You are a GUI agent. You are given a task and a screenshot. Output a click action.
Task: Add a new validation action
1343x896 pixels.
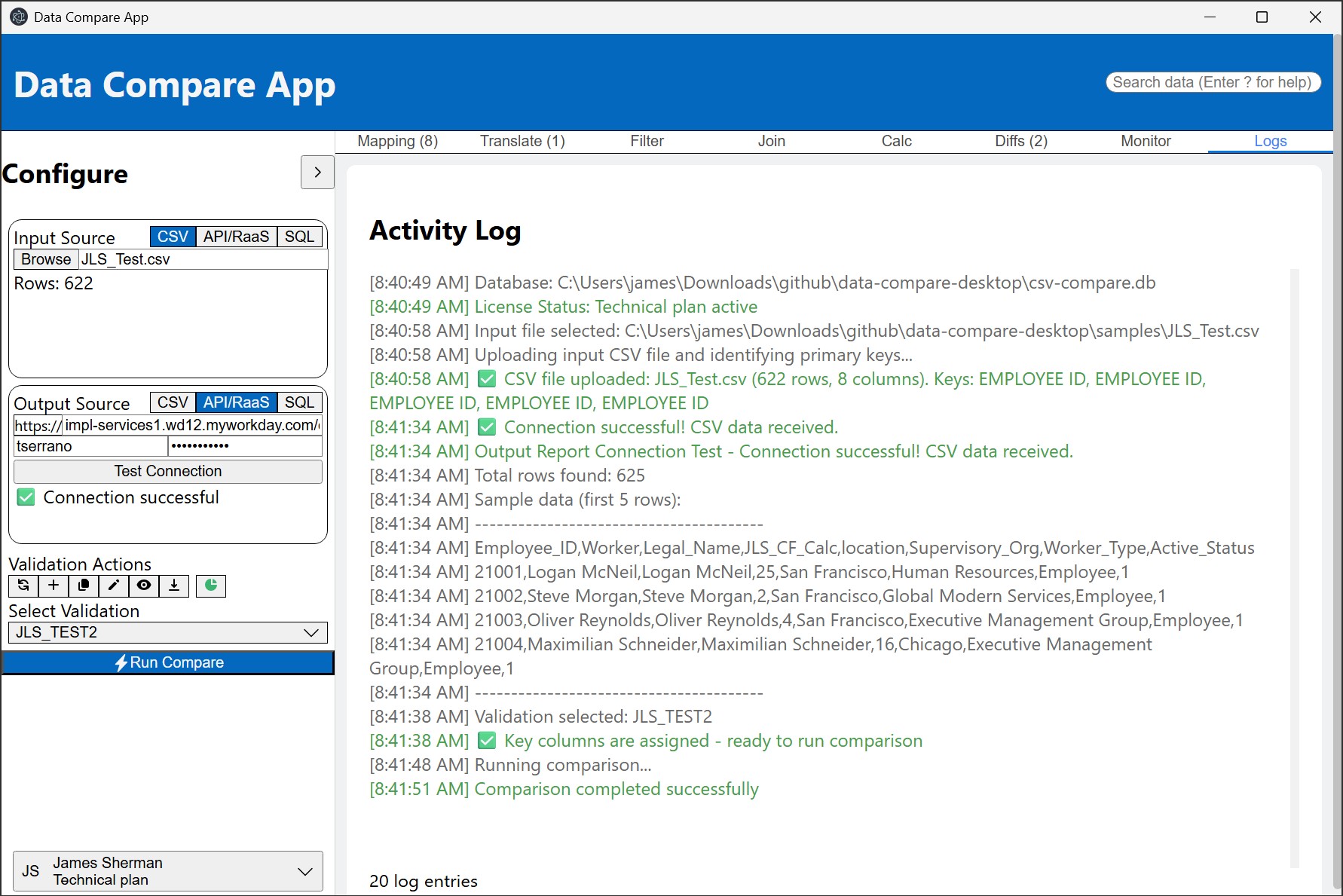(53, 586)
